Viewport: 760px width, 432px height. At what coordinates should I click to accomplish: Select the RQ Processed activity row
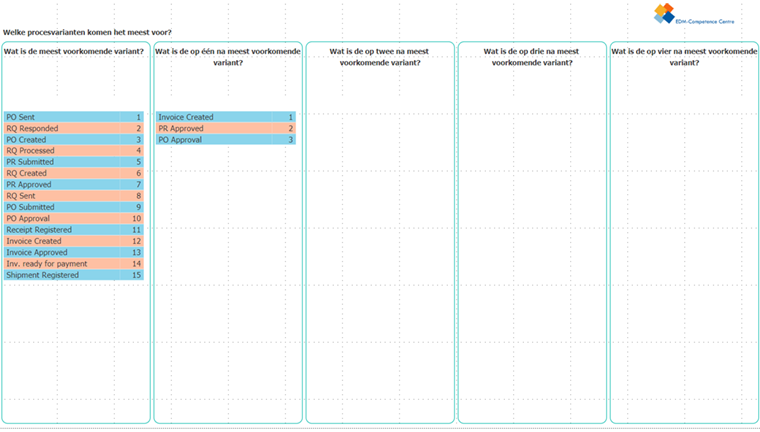(73, 151)
